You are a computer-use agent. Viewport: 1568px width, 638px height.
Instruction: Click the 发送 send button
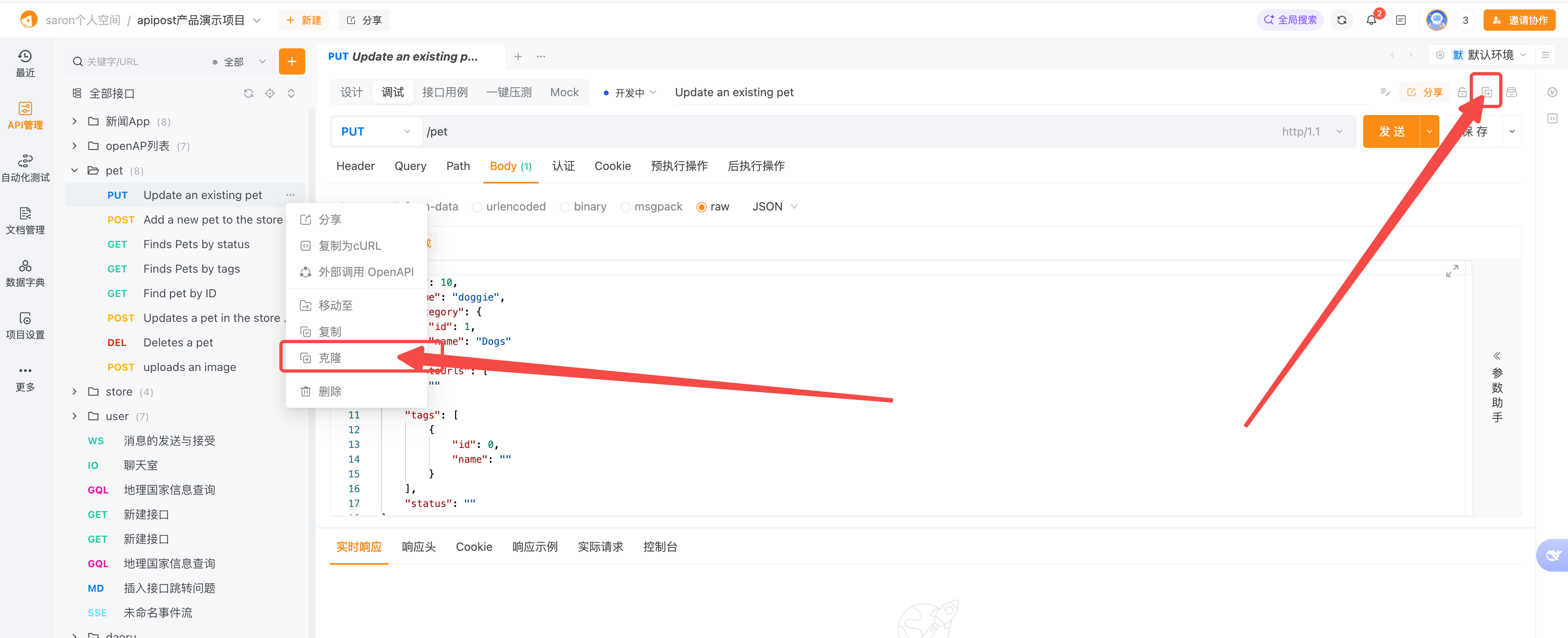pyautogui.click(x=1391, y=131)
